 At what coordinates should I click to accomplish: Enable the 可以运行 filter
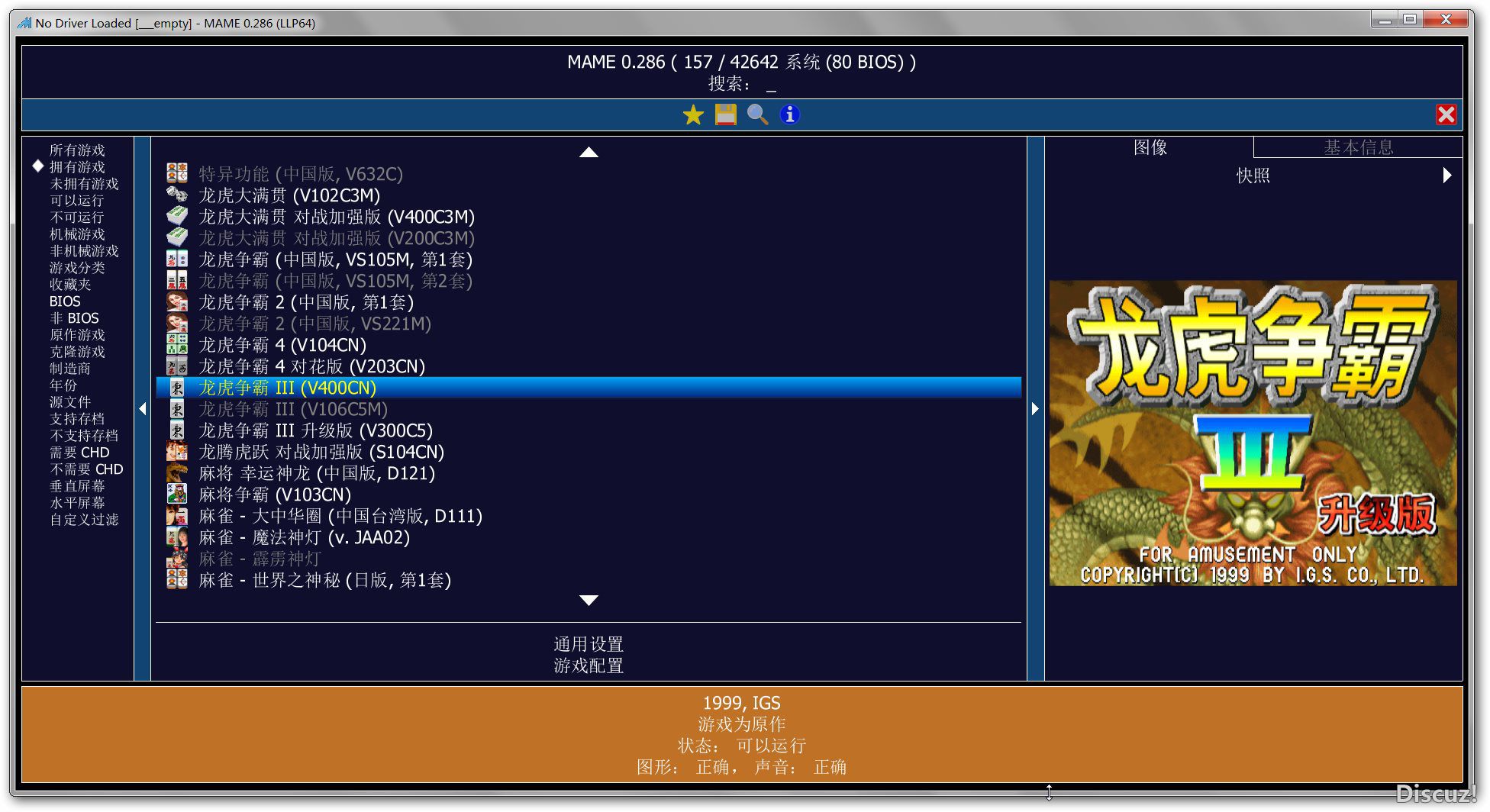pyautogui.click(x=76, y=201)
